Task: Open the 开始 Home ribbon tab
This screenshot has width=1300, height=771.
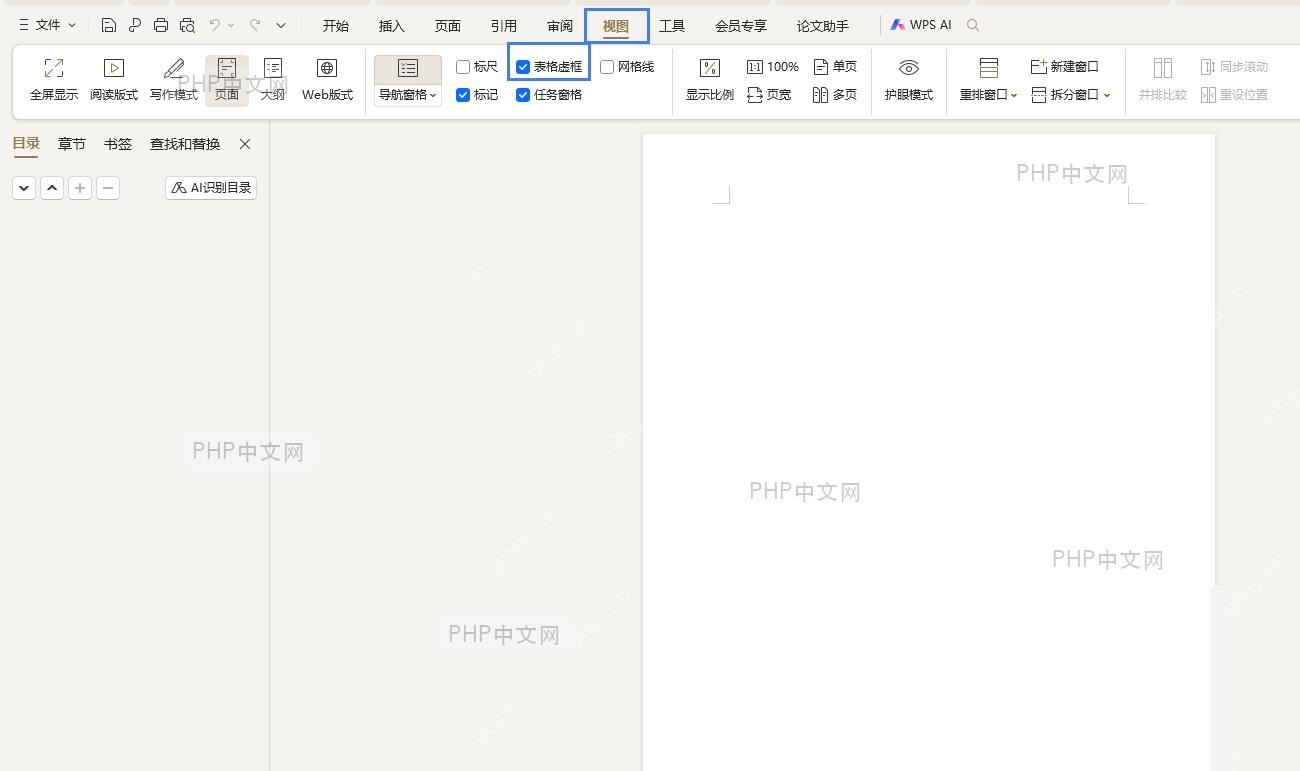Action: pyautogui.click(x=336, y=26)
